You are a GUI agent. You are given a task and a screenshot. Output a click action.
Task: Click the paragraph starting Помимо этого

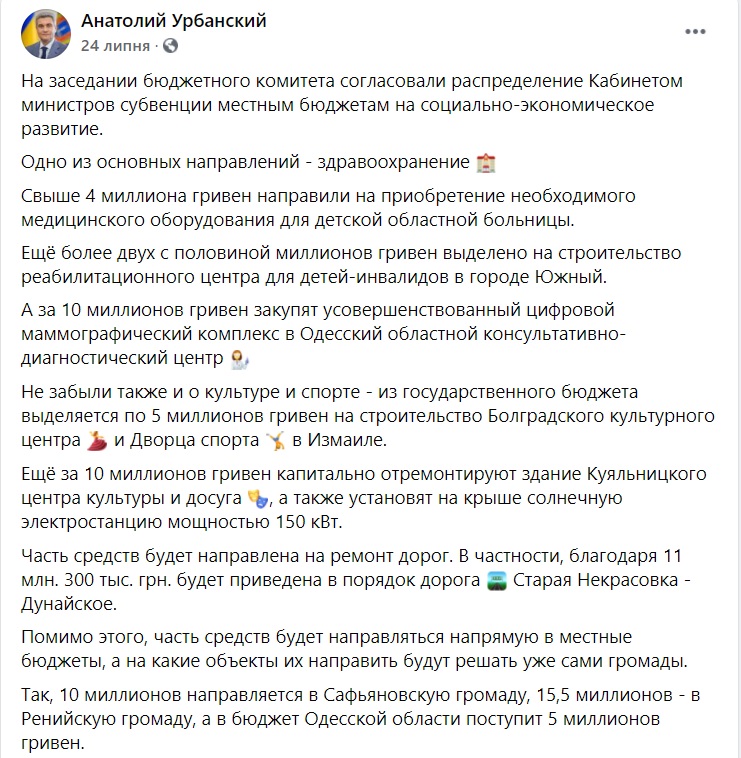(354, 649)
